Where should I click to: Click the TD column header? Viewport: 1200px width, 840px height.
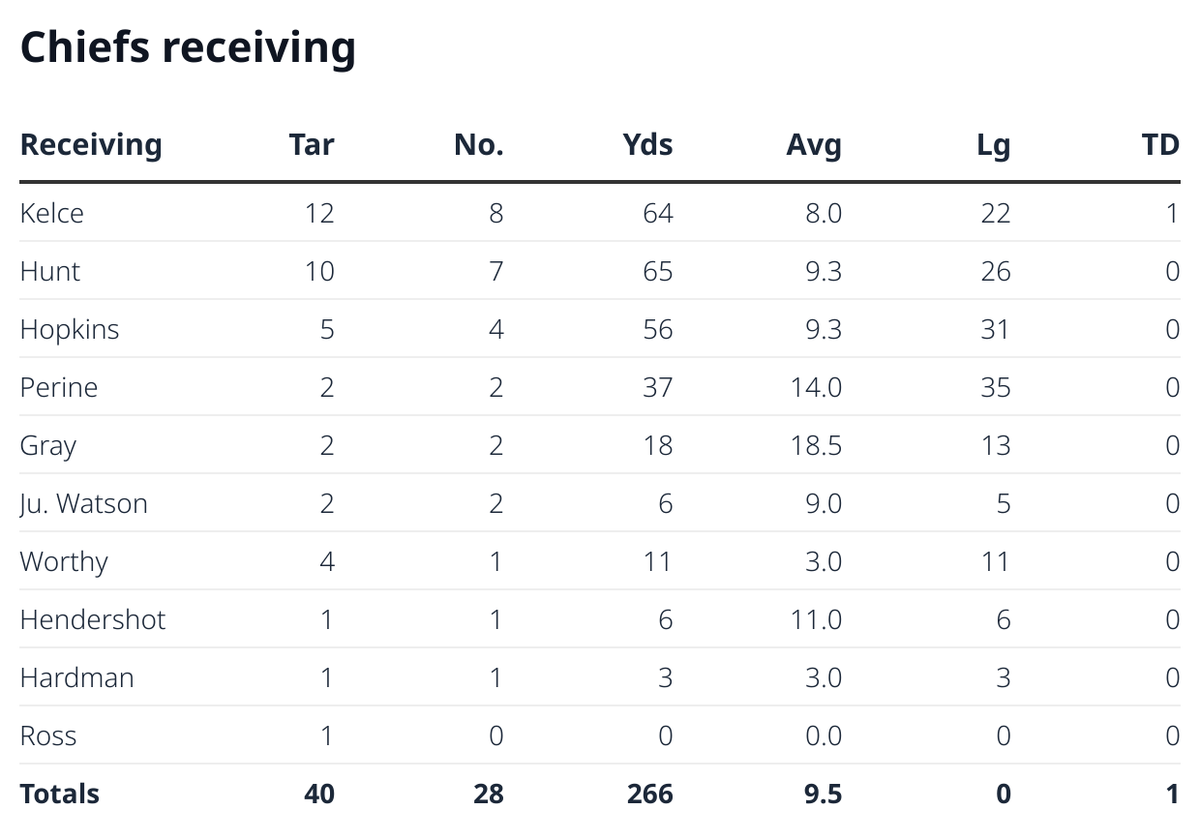[x=1160, y=145]
